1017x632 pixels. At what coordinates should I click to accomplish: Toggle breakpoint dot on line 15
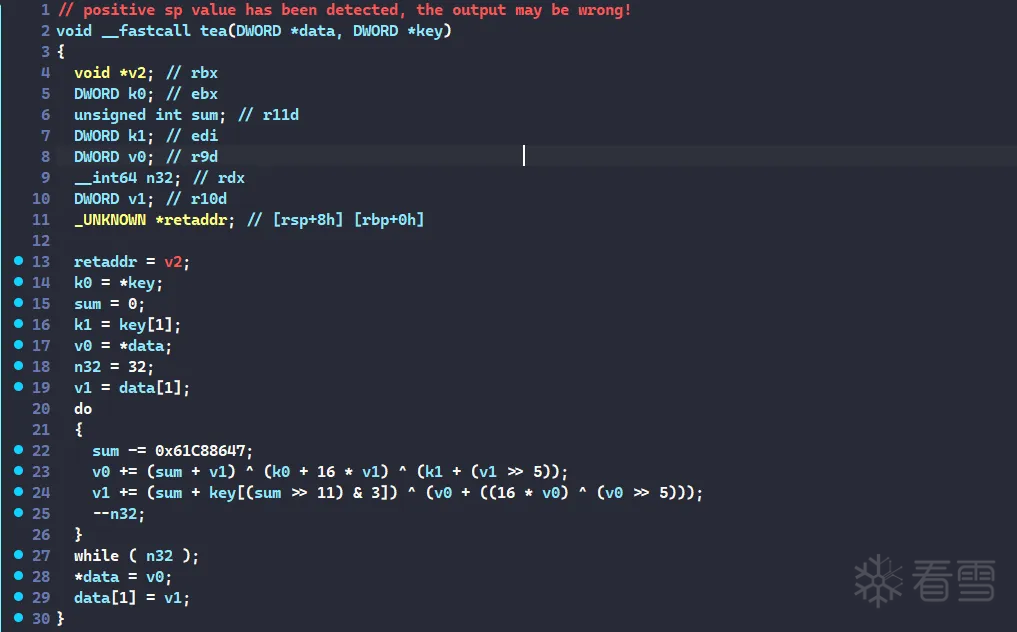pyautogui.click(x=19, y=302)
